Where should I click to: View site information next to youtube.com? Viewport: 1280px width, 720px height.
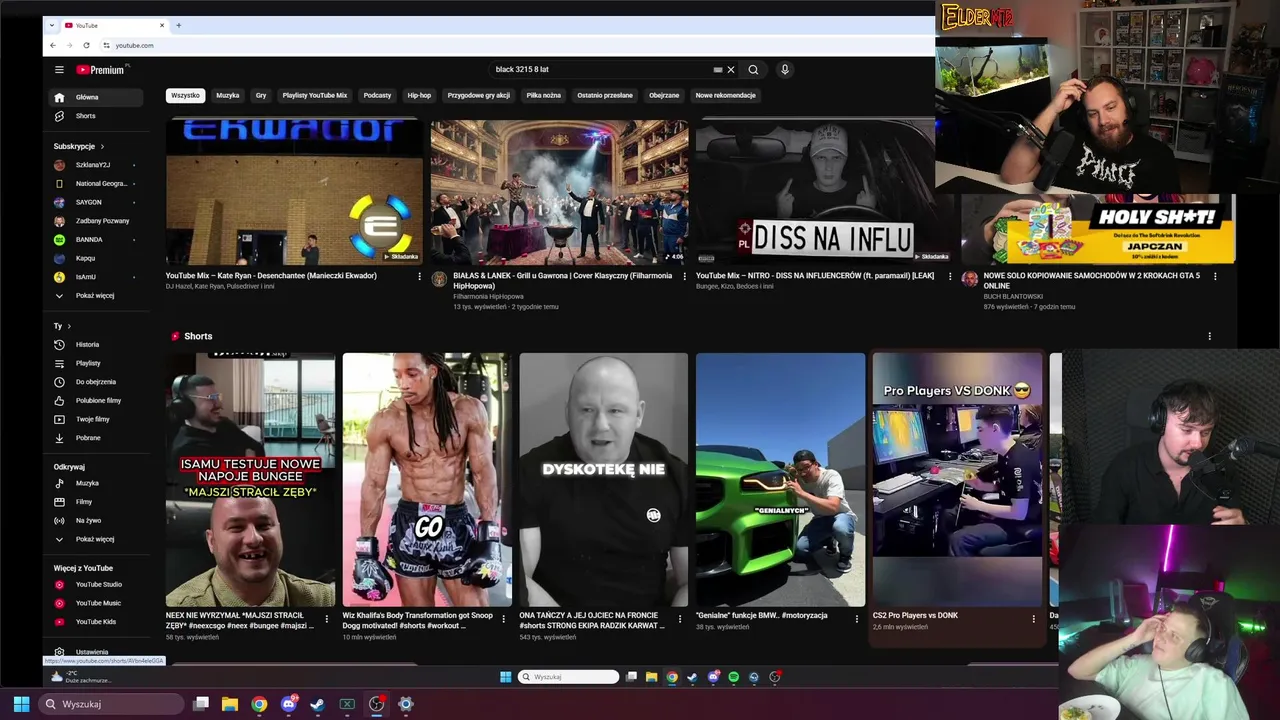tap(105, 45)
